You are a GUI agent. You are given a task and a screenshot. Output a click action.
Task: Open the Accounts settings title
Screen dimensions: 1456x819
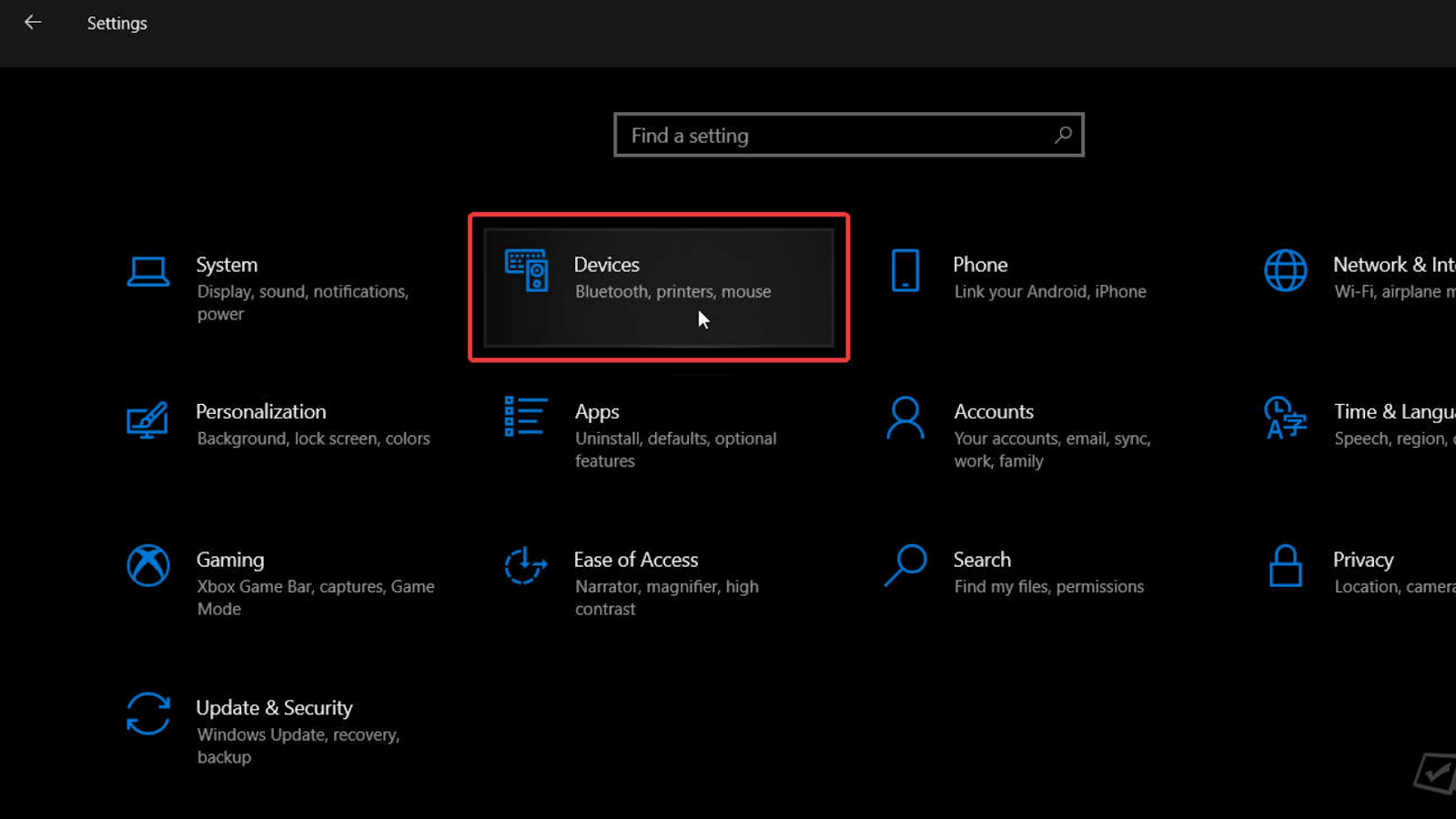click(994, 411)
